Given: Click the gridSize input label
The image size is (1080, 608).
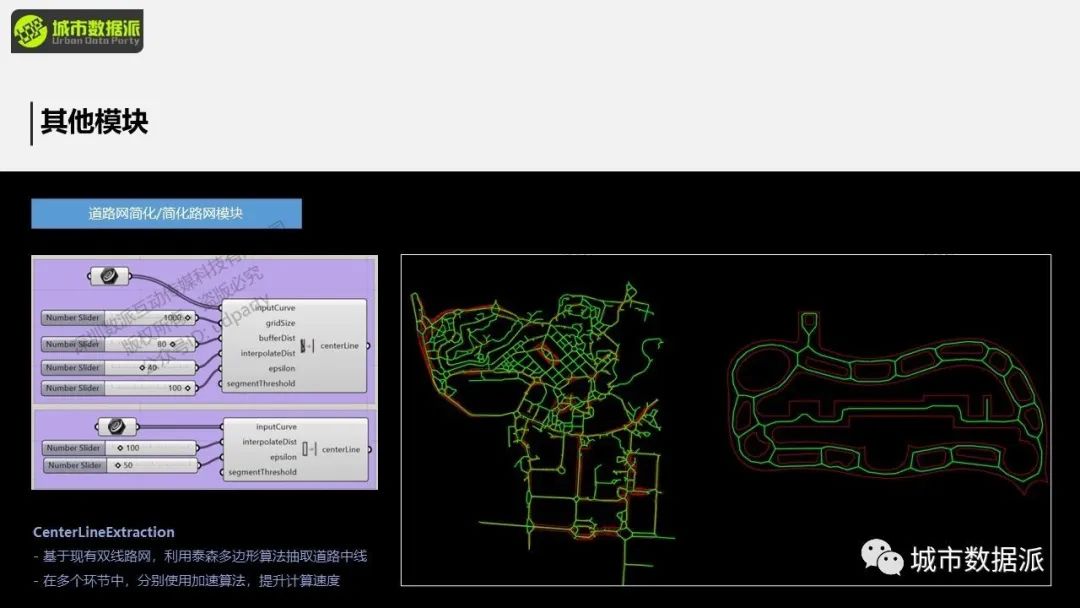Looking at the screenshot, I should pyautogui.click(x=280, y=323).
